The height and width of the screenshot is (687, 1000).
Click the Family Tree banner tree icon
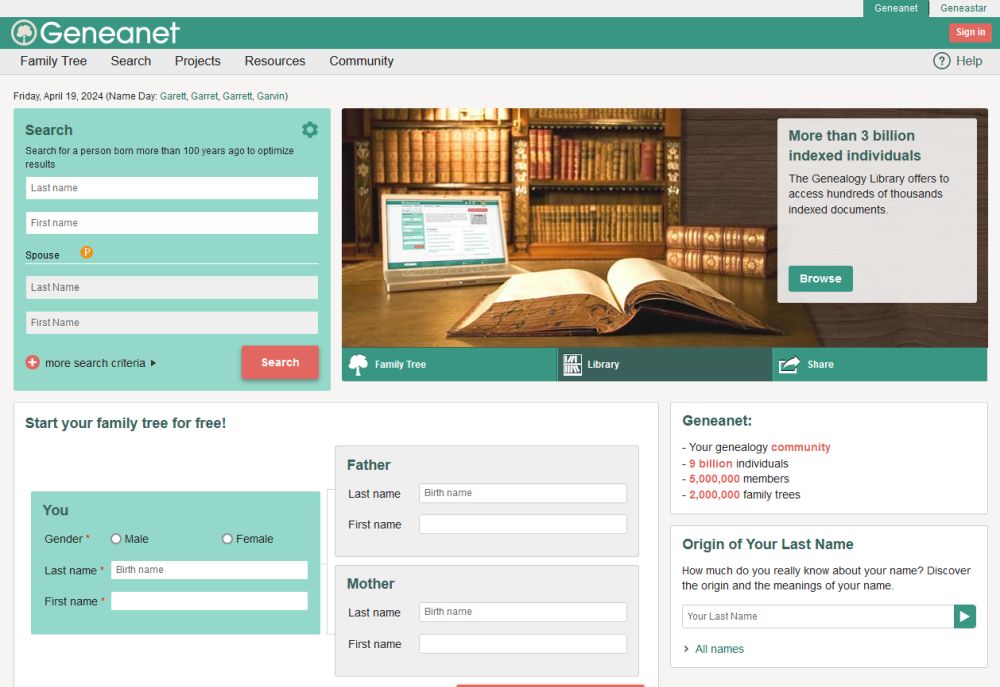click(x=358, y=365)
